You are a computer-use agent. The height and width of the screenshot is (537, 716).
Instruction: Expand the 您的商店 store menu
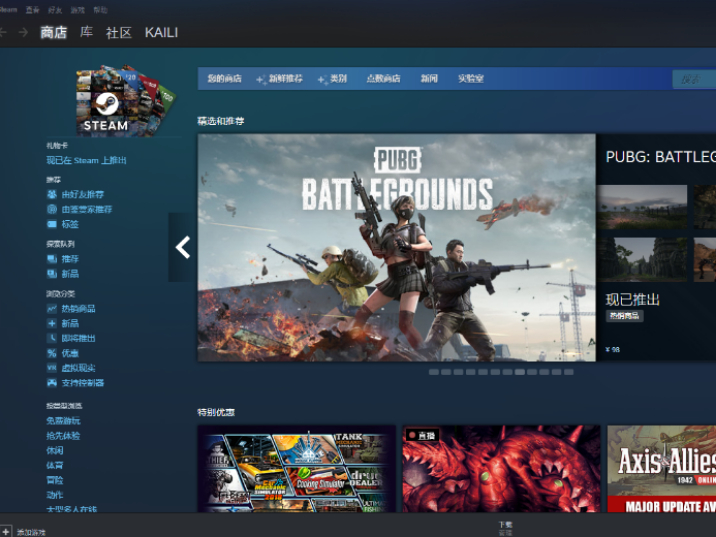(224, 79)
